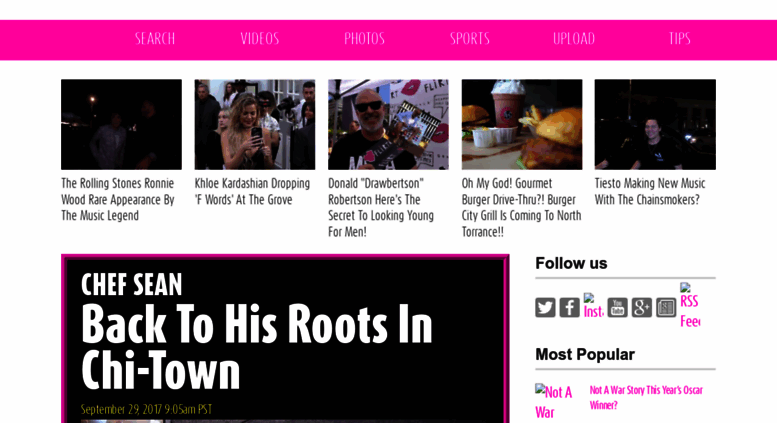Open the Instagram follow icon
The width and height of the screenshot is (777, 423).
(x=594, y=306)
